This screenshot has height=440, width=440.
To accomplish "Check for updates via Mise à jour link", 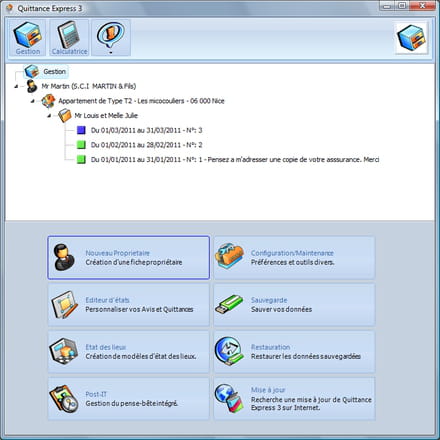I will (268, 390).
